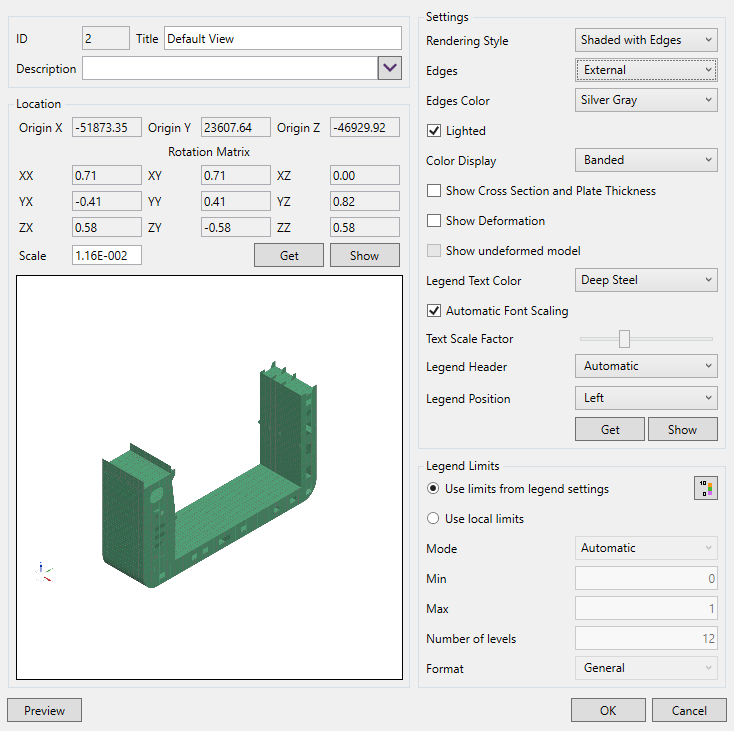Open the legend settings icon button
The height and width of the screenshot is (731, 734).
[707, 488]
